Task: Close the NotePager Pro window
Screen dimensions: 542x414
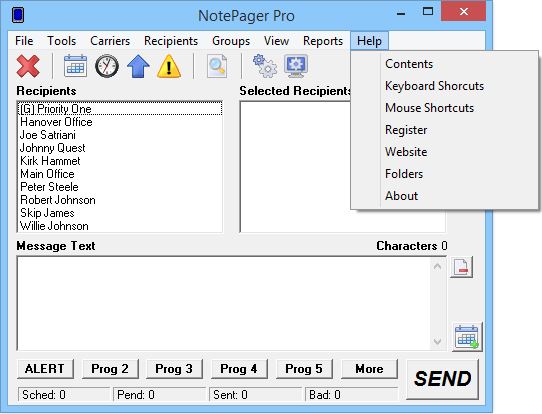Action: coord(464,12)
